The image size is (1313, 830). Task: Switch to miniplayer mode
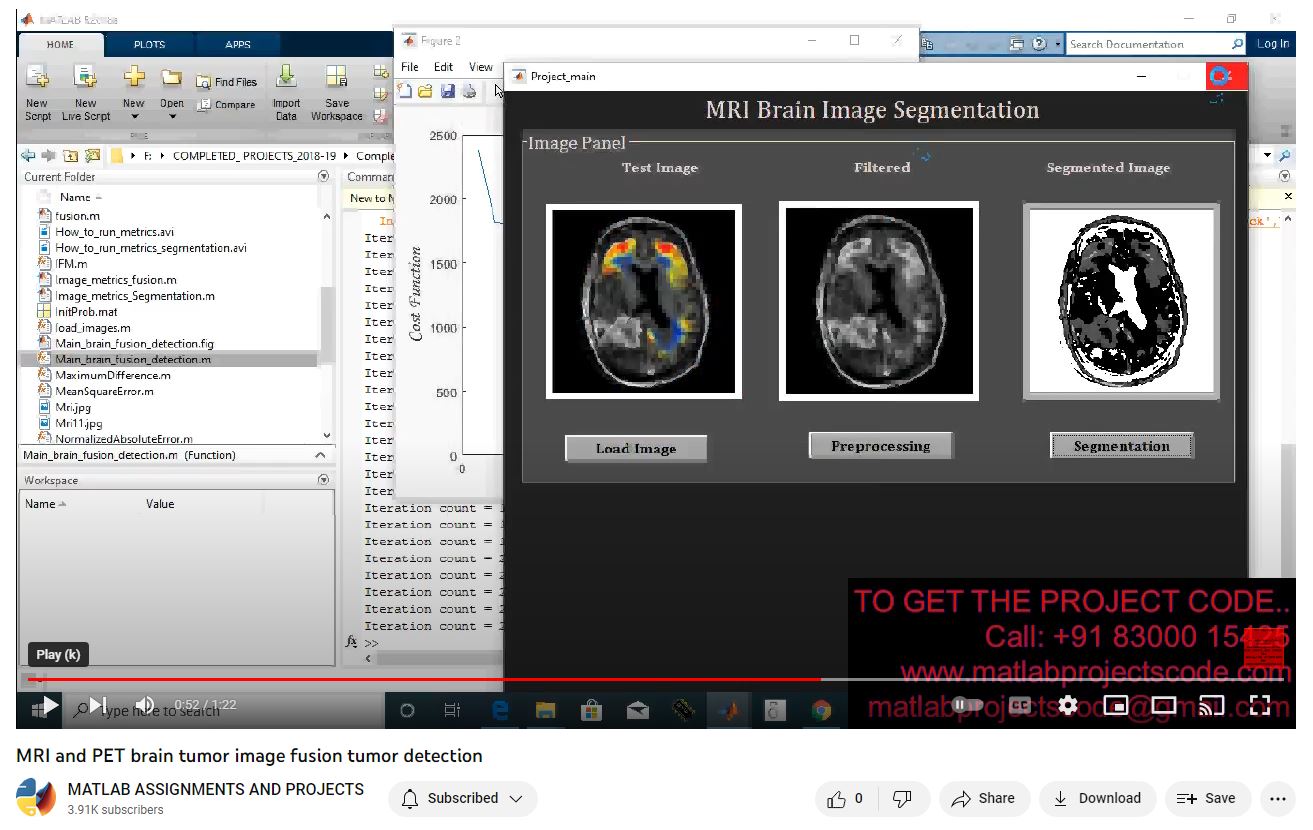(1115, 706)
